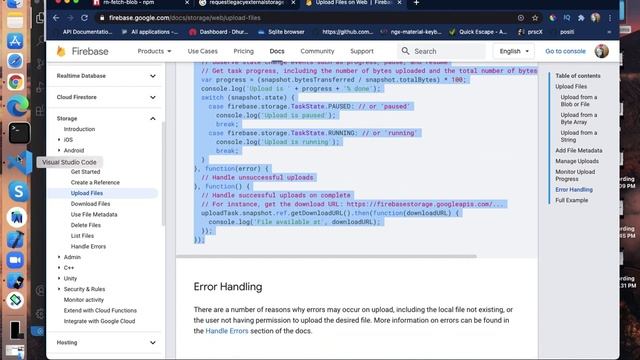The image size is (640, 360).
Task: Click the search magnifier icon in Firebase header
Action: [405, 51]
